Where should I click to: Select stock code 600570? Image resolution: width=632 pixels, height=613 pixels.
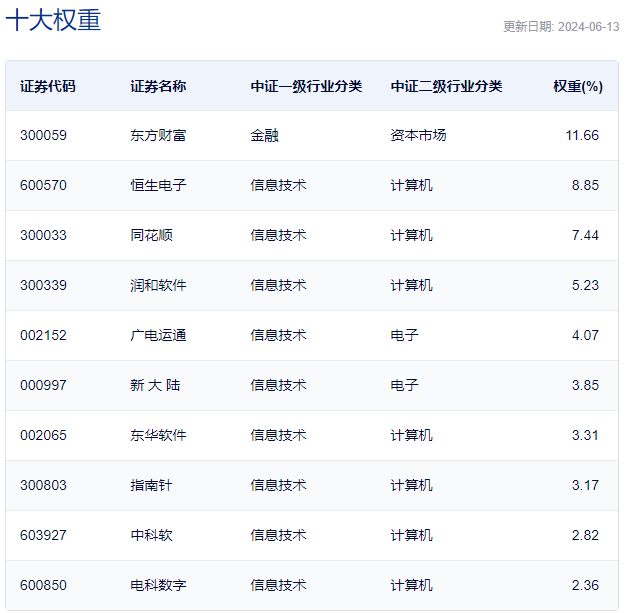43,185
